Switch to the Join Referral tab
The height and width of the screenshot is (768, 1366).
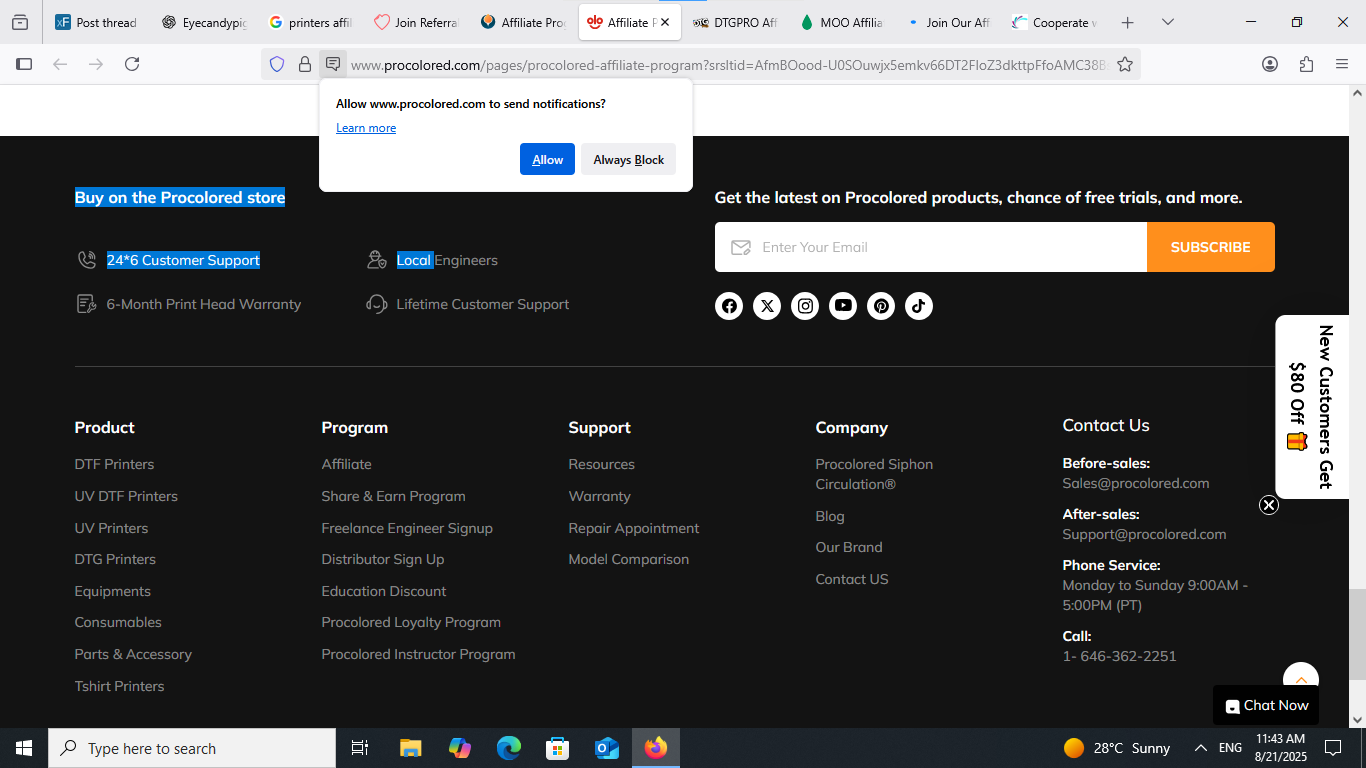(x=415, y=22)
